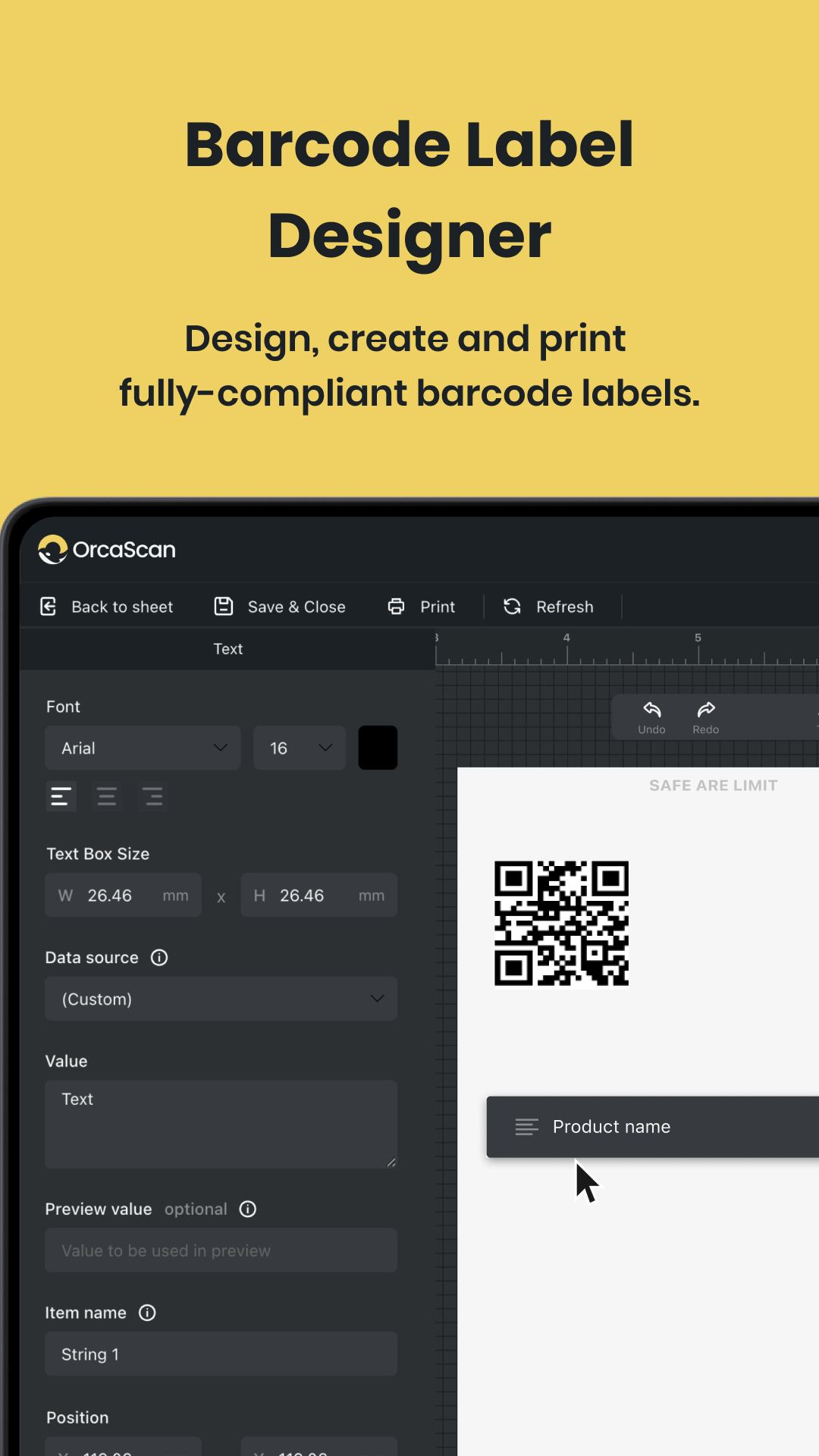Go back to sheet via text label
819x1456 pixels.
click(x=122, y=607)
